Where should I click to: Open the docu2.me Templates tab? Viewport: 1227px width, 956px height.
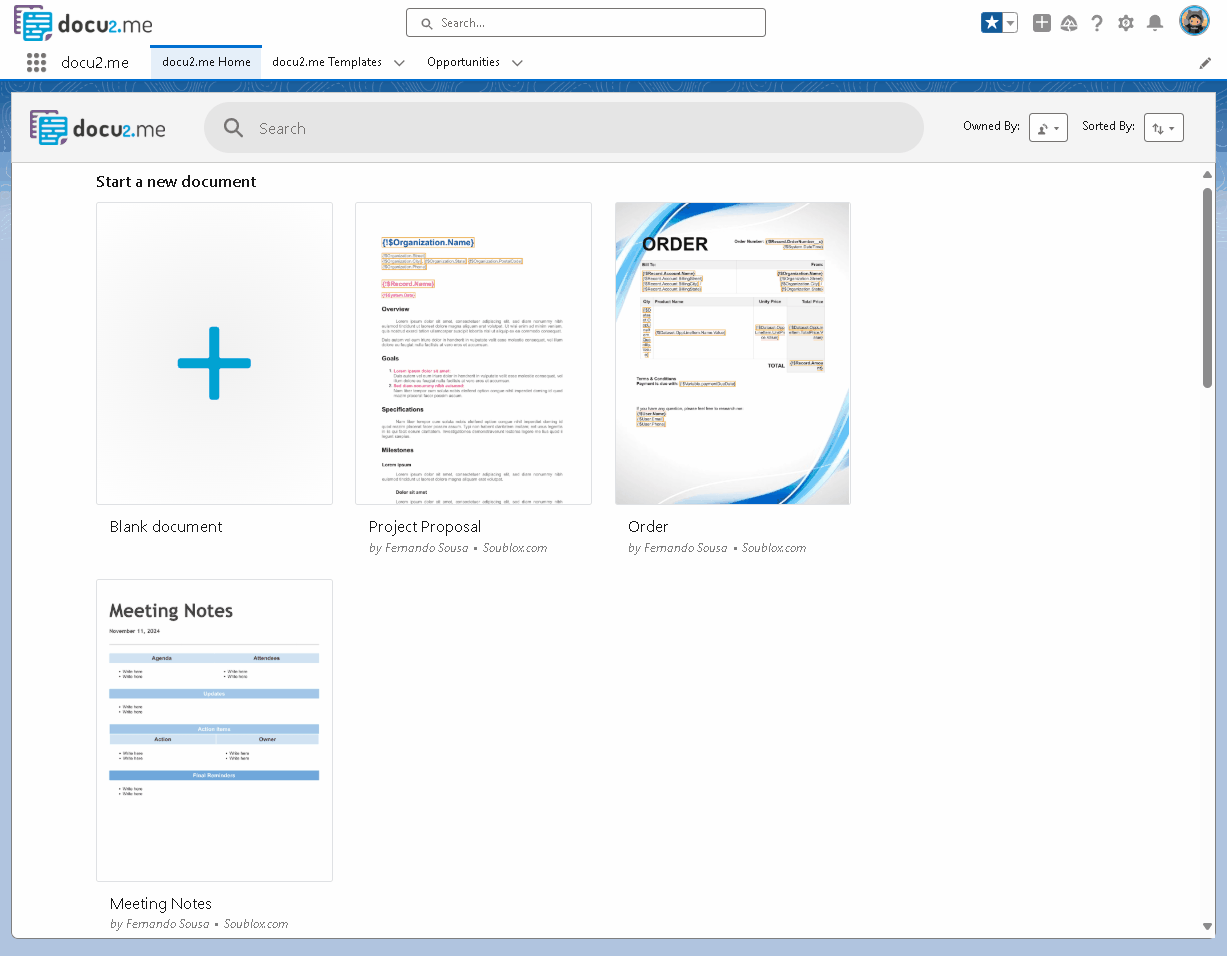click(x=327, y=62)
